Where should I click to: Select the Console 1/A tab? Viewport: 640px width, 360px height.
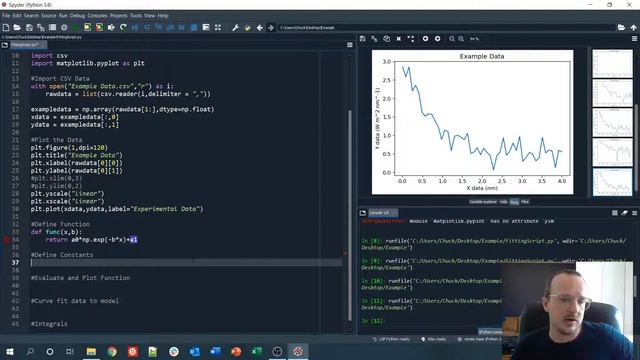pos(383,213)
